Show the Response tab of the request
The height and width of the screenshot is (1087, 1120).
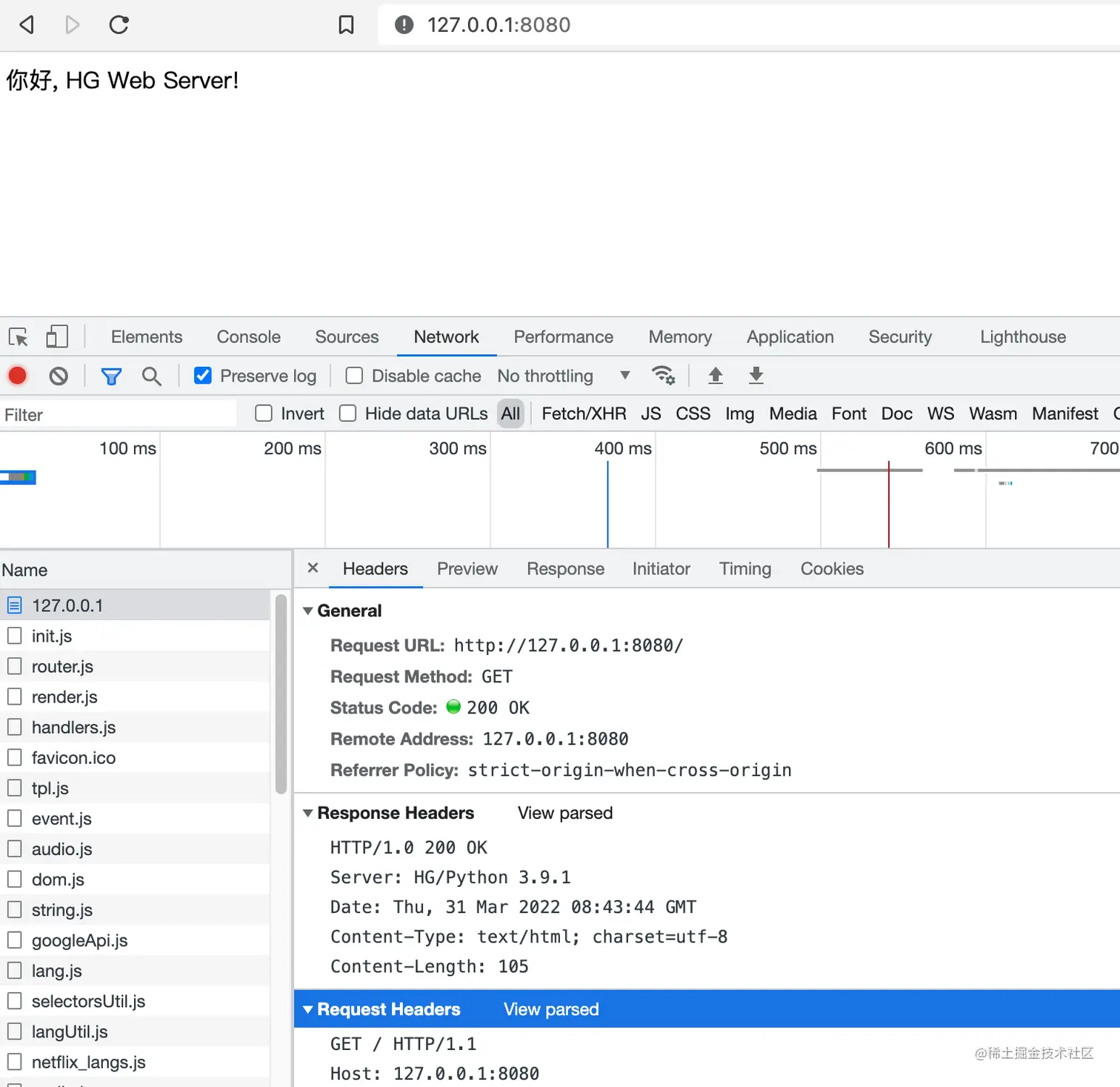tap(566, 568)
